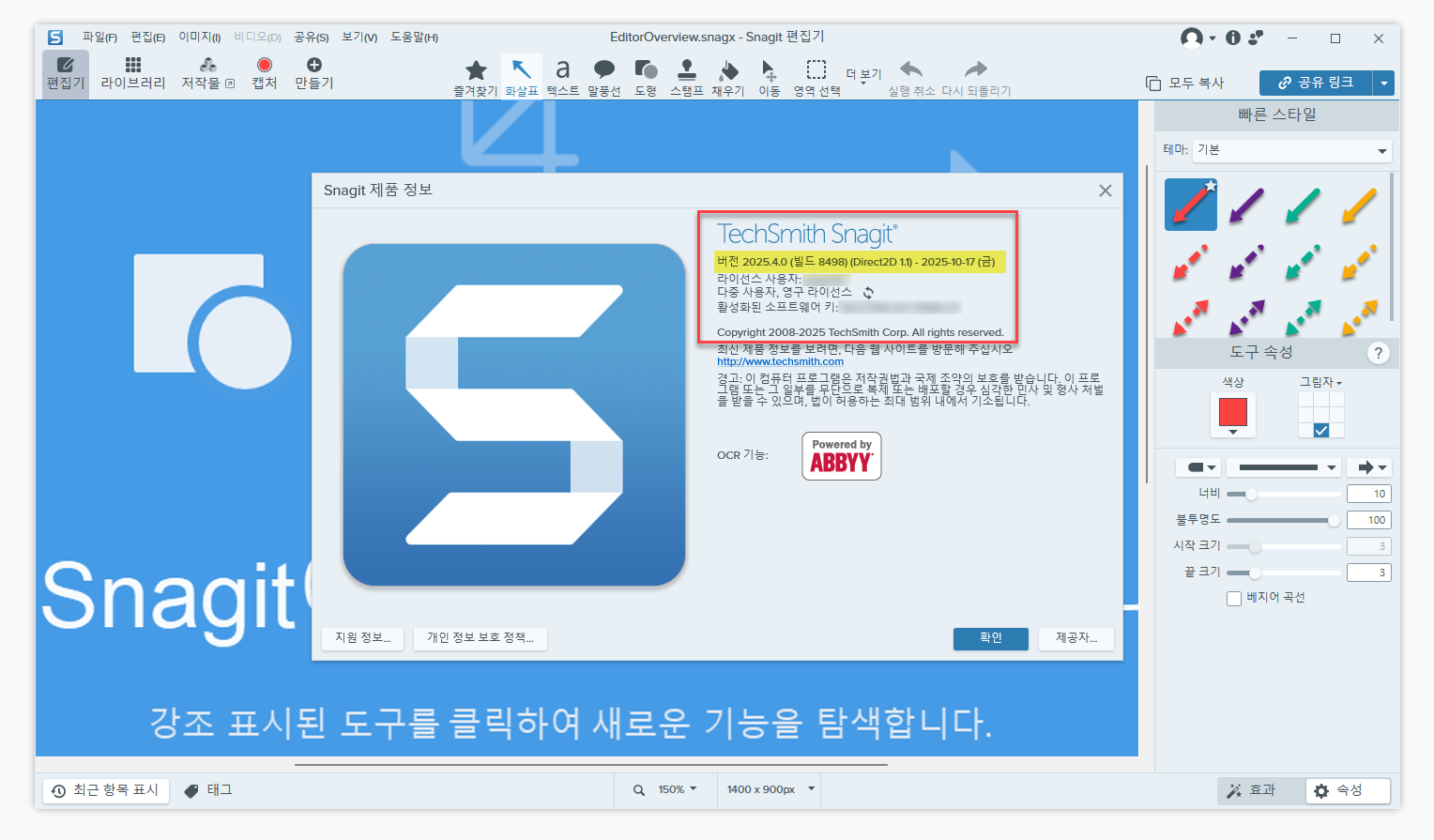The height and width of the screenshot is (840, 1434).
Task: Toggle the Tags (태그) button
Action: (x=208, y=791)
